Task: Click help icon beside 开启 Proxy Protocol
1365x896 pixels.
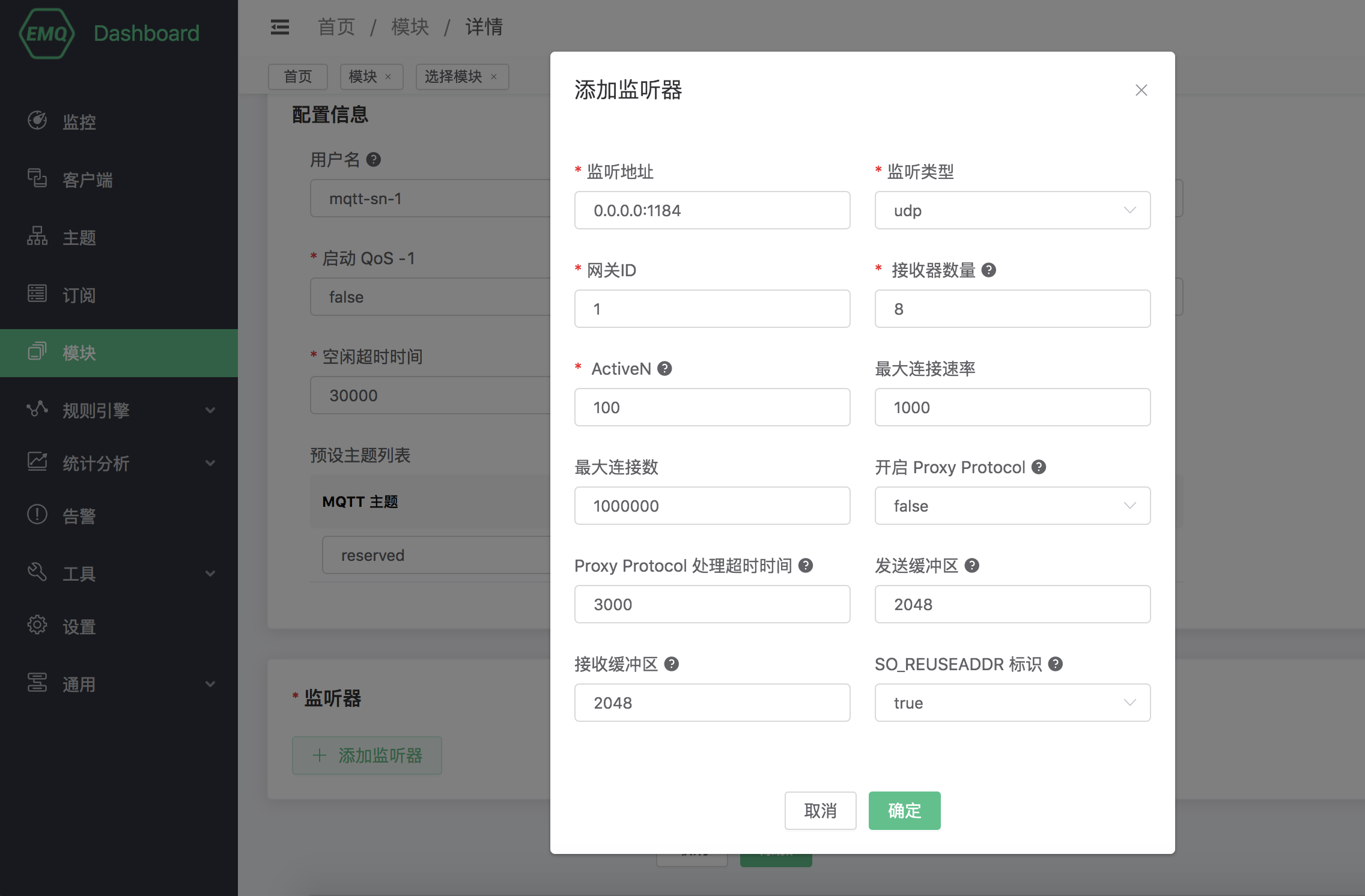Action: [x=1039, y=467]
